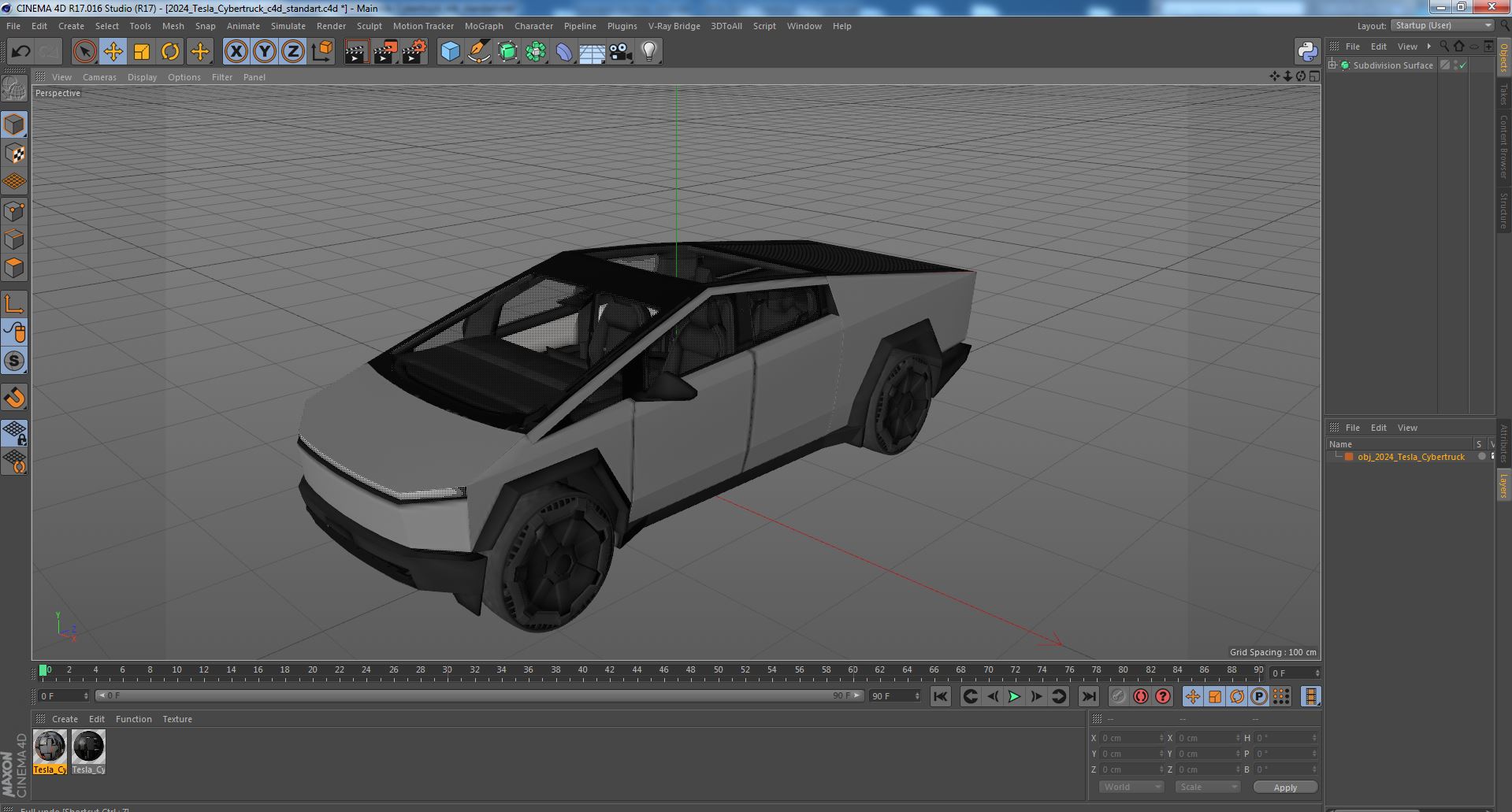Select obj_2024_Tesla_Cybertruck layer row
The height and width of the screenshot is (812, 1512).
click(1410, 457)
